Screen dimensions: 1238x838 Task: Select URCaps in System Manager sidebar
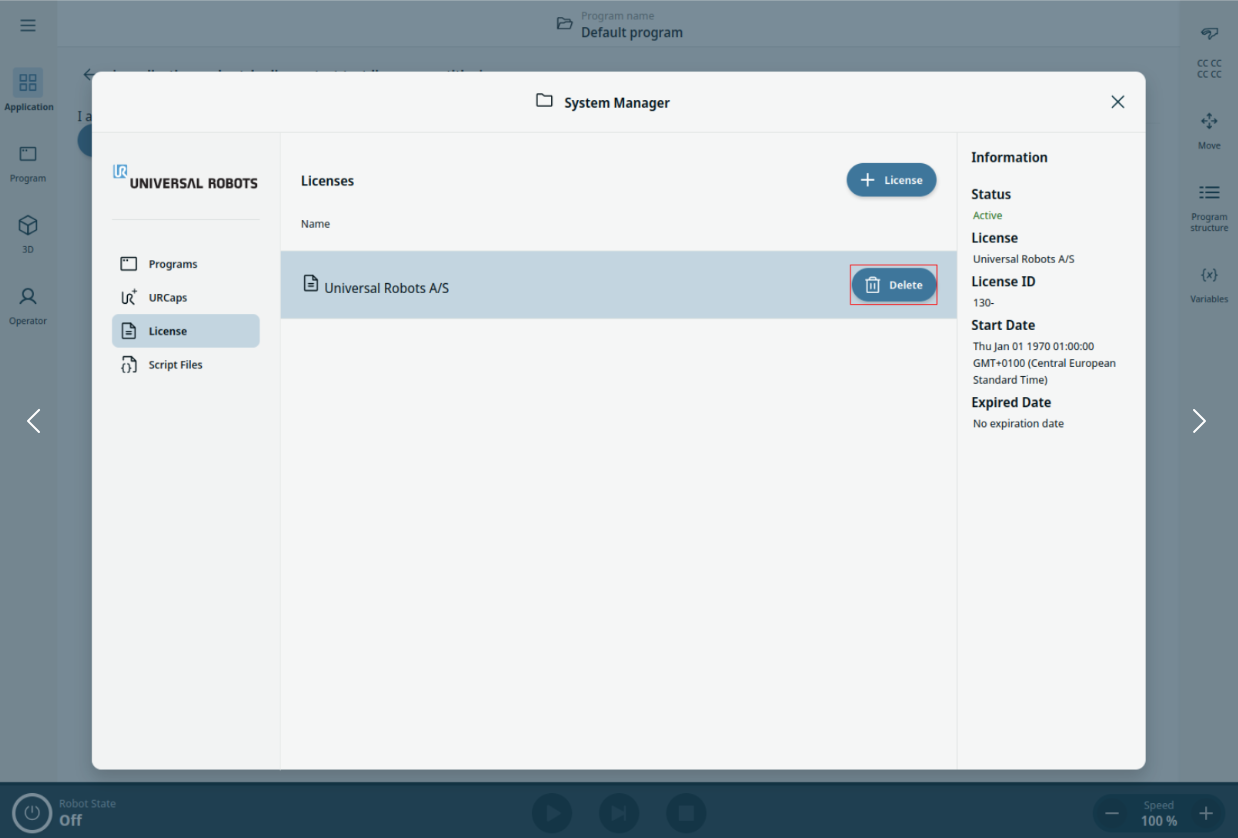coord(167,298)
